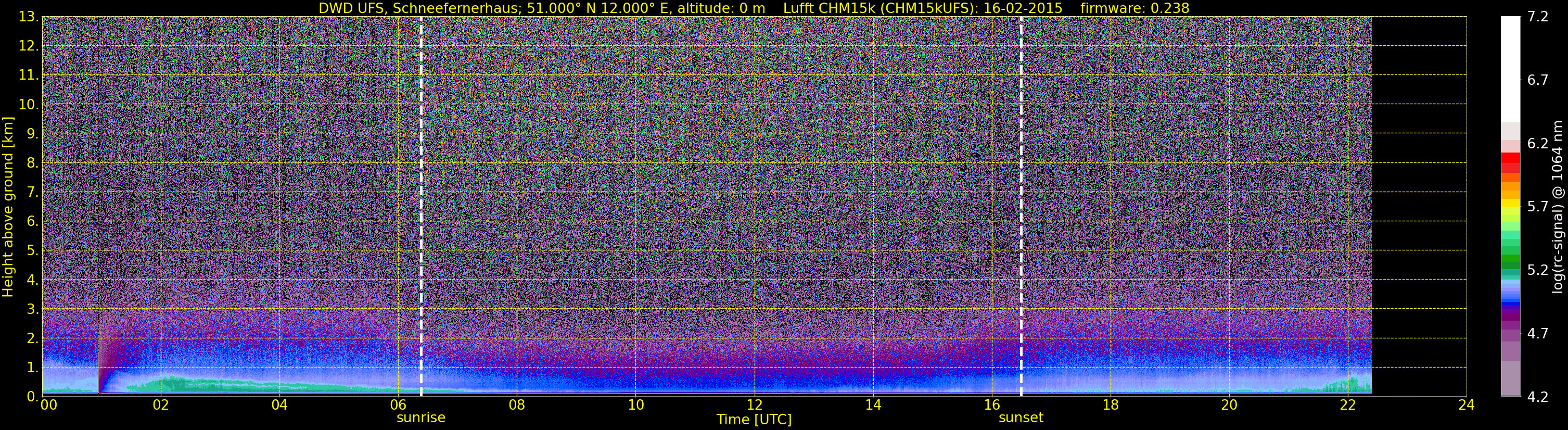Click the time axis tick '08'
The height and width of the screenshot is (430, 1568).
click(517, 405)
